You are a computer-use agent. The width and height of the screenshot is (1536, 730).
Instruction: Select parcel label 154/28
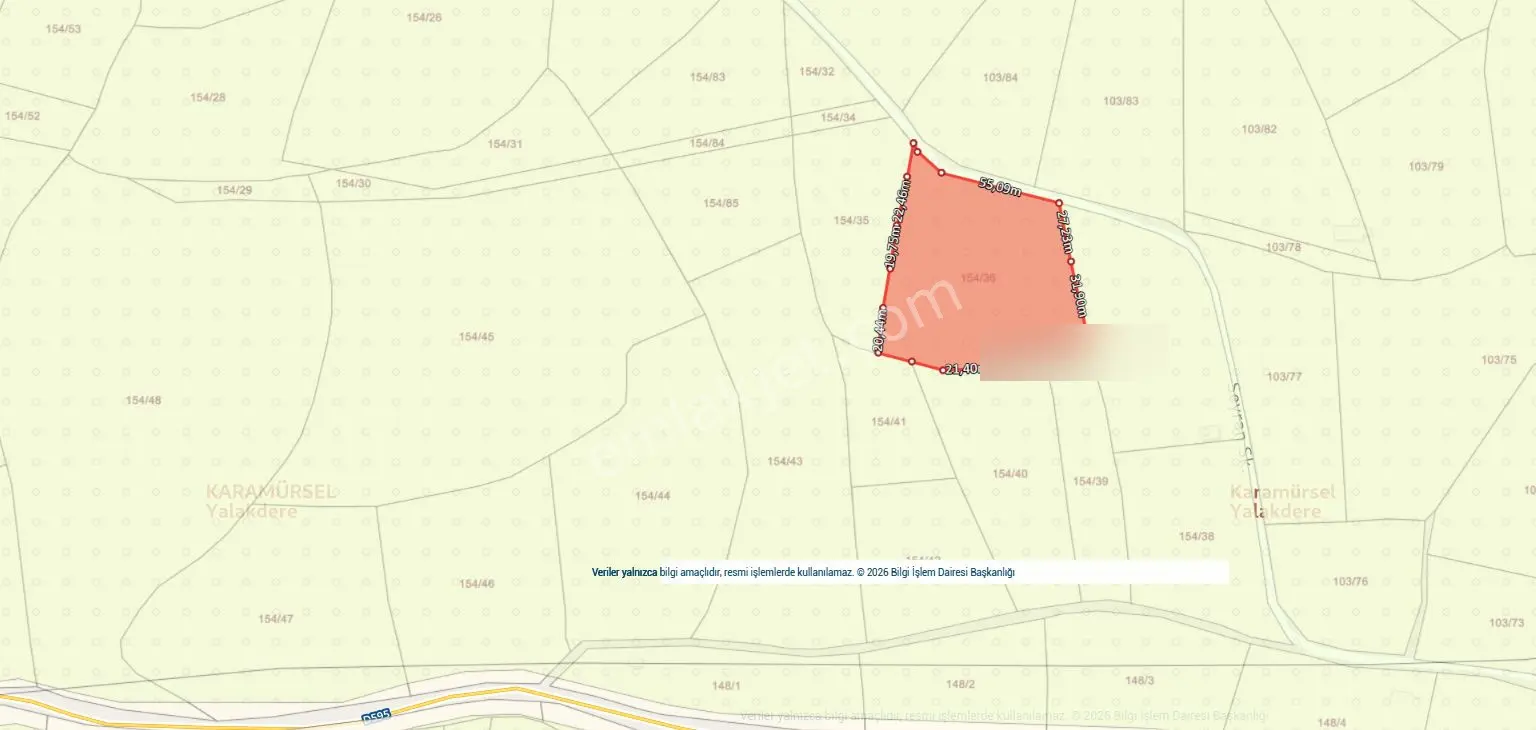(x=208, y=97)
